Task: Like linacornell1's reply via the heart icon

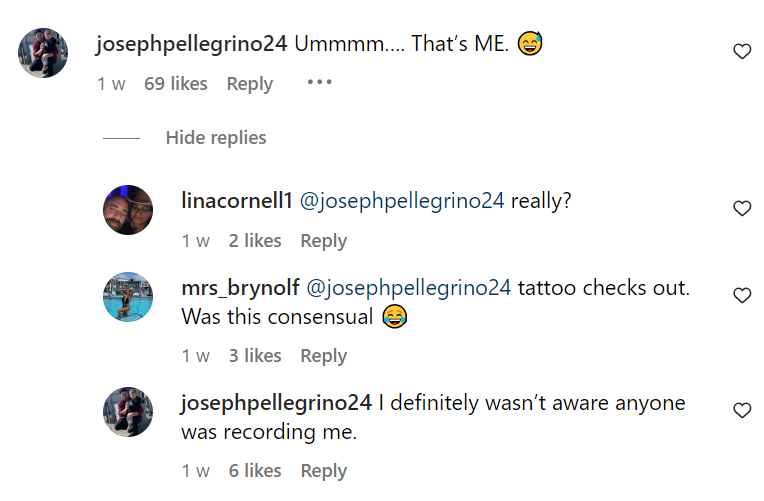Action: [742, 208]
